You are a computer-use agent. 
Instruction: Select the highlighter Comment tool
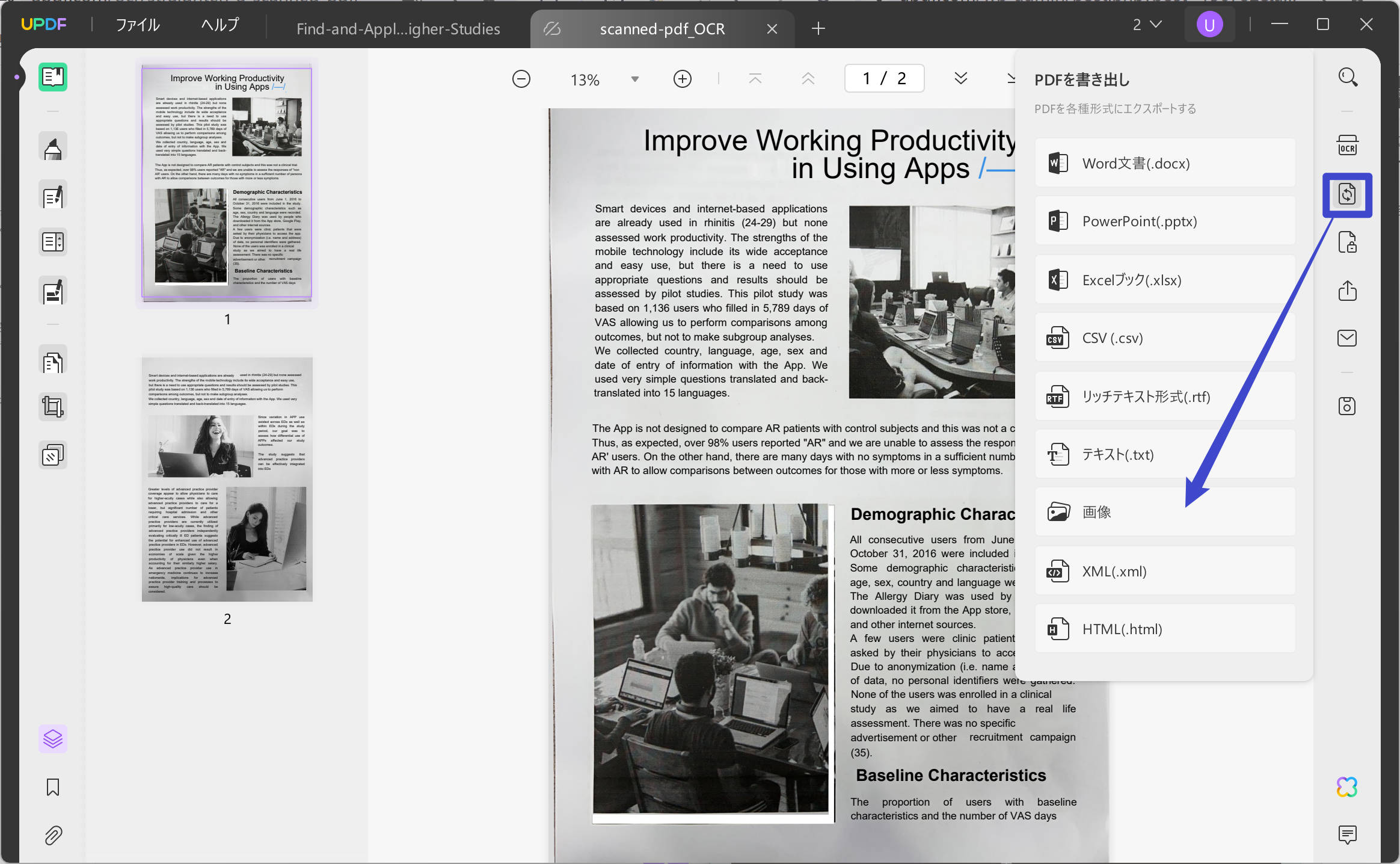[53, 149]
